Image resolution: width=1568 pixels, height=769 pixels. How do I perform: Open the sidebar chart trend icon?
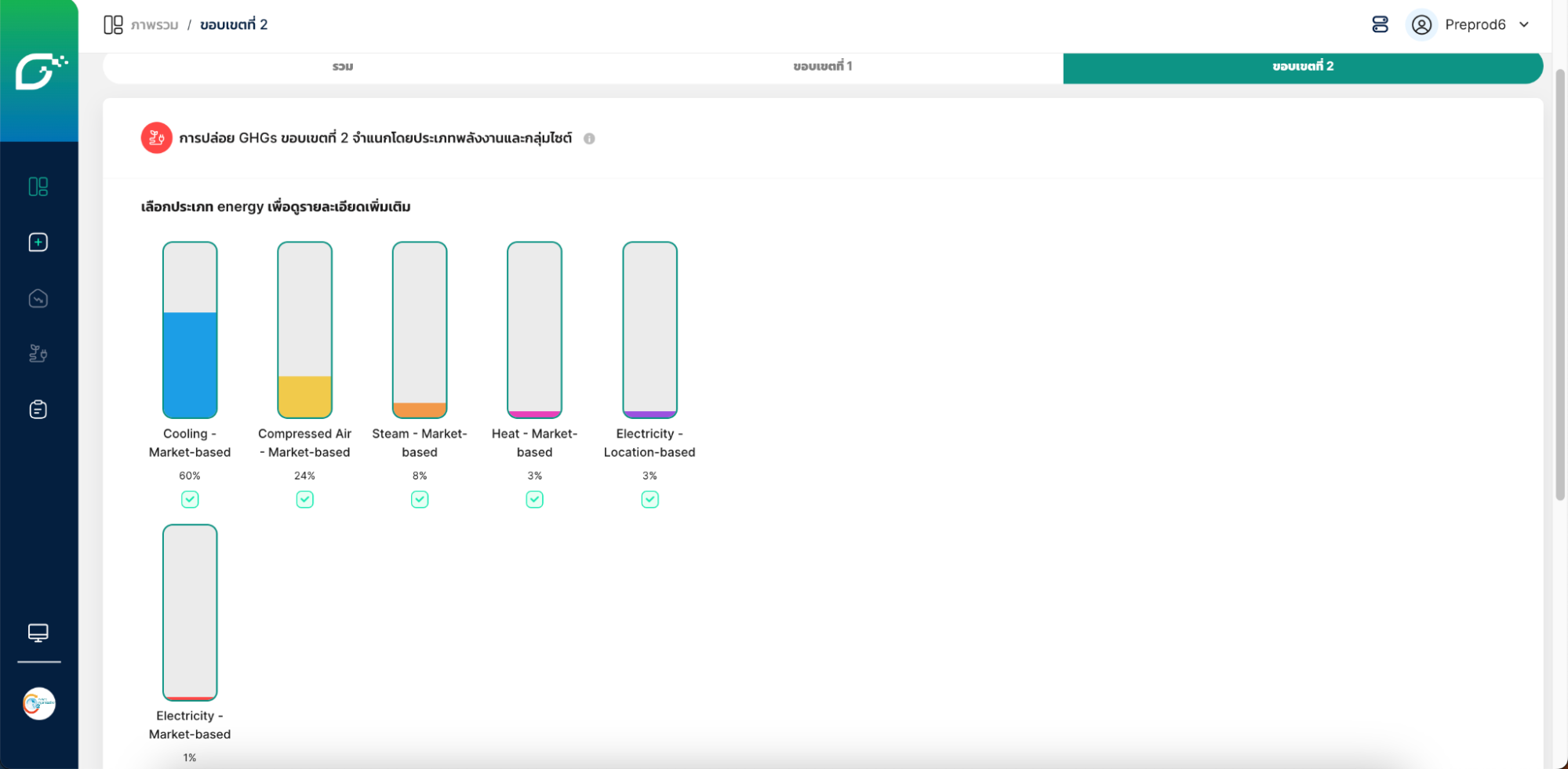click(x=38, y=299)
